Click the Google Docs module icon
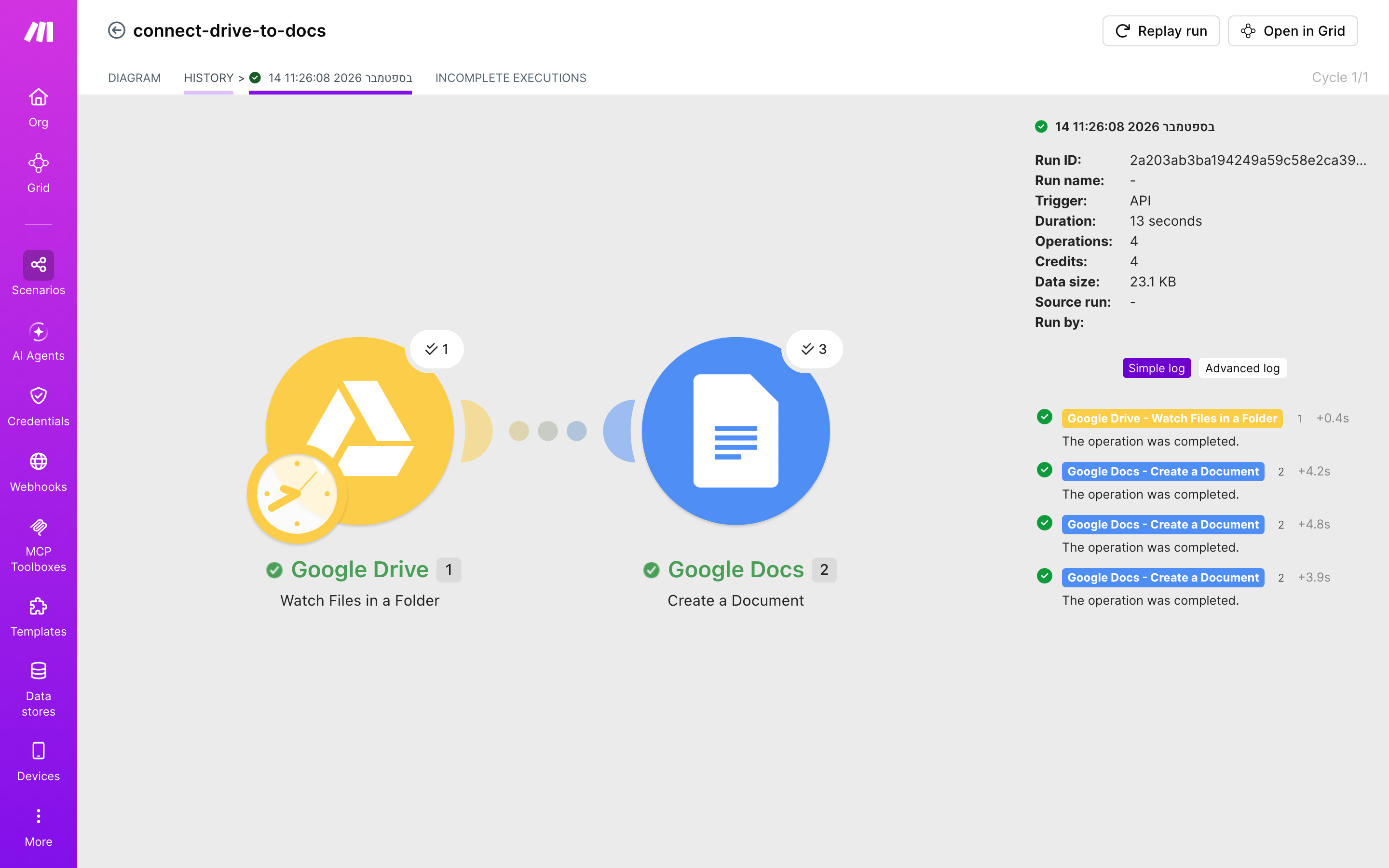 736,431
